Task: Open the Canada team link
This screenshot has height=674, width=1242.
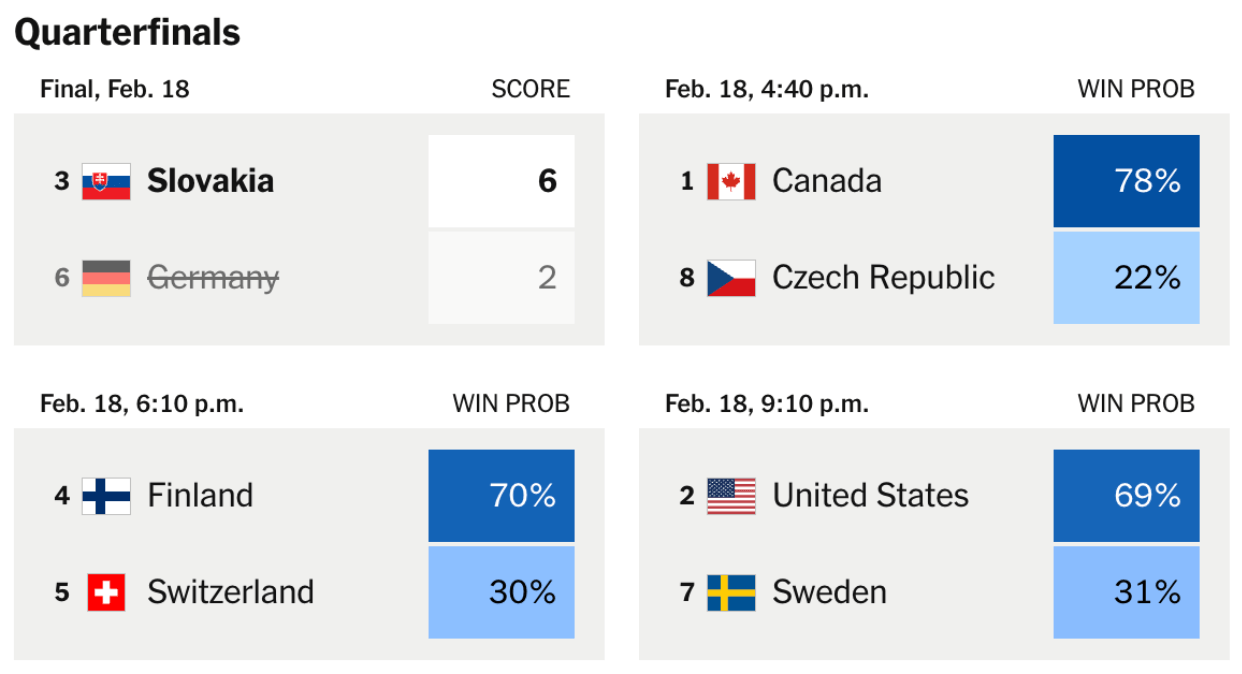Action: coord(827,181)
